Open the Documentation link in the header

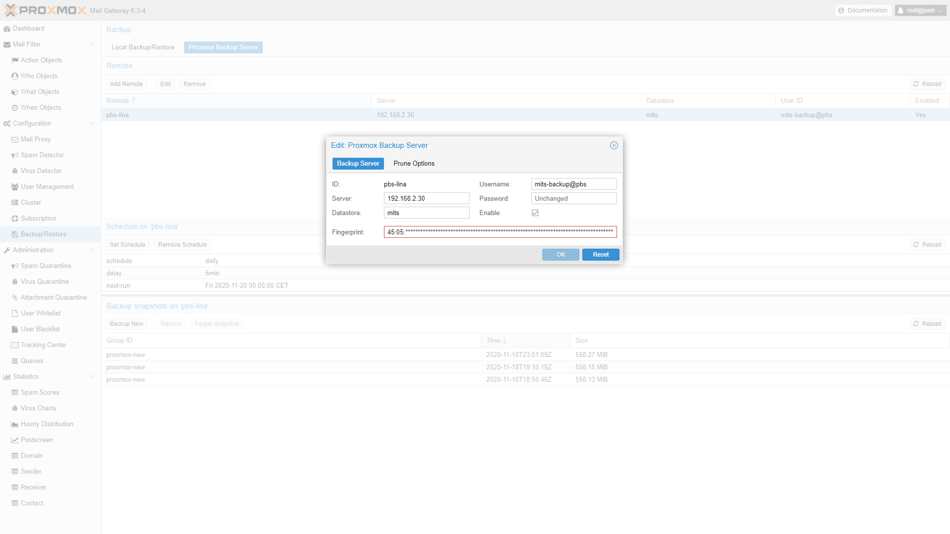pos(863,10)
